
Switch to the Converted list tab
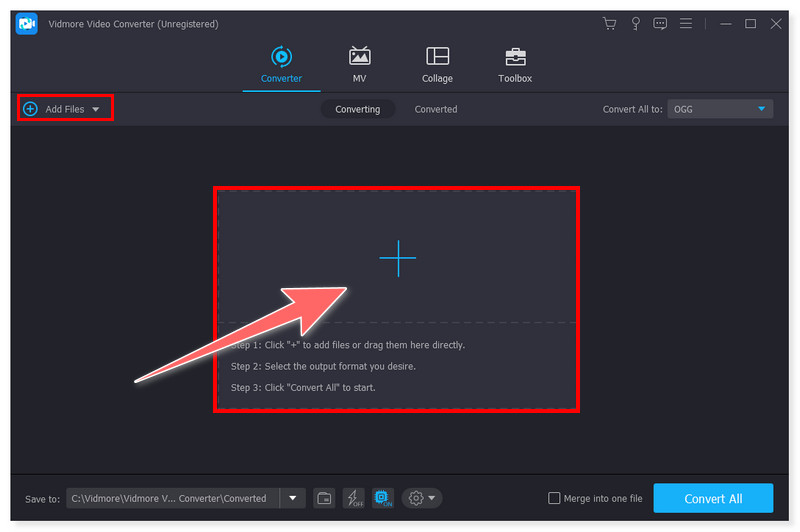pos(436,109)
